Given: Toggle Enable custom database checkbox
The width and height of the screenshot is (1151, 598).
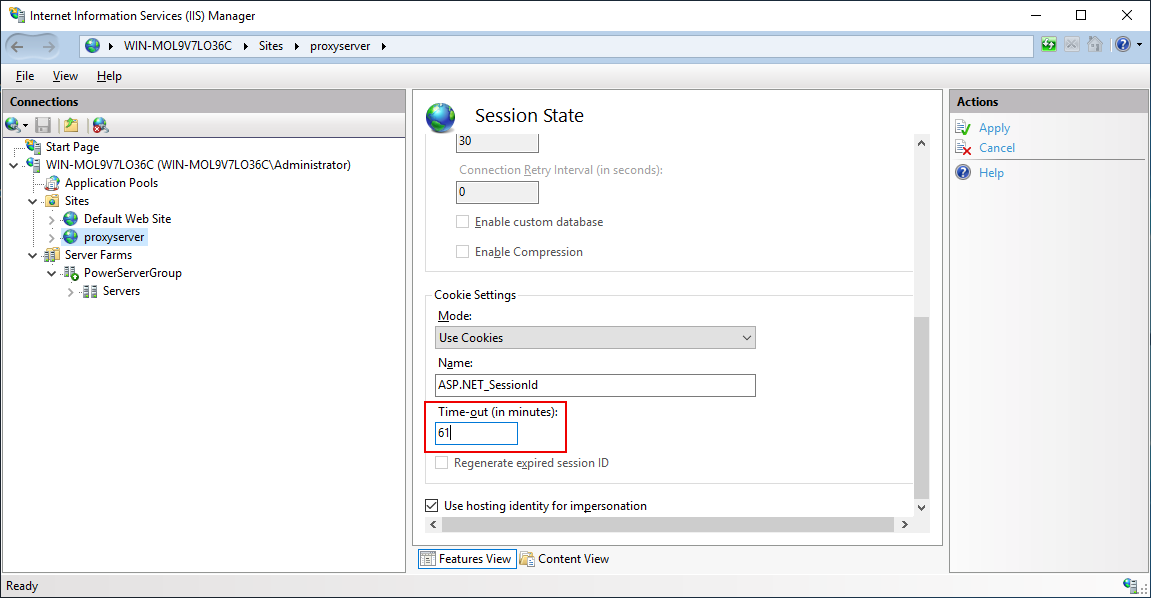Looking at the screenshot, I should tap(462, 222).
